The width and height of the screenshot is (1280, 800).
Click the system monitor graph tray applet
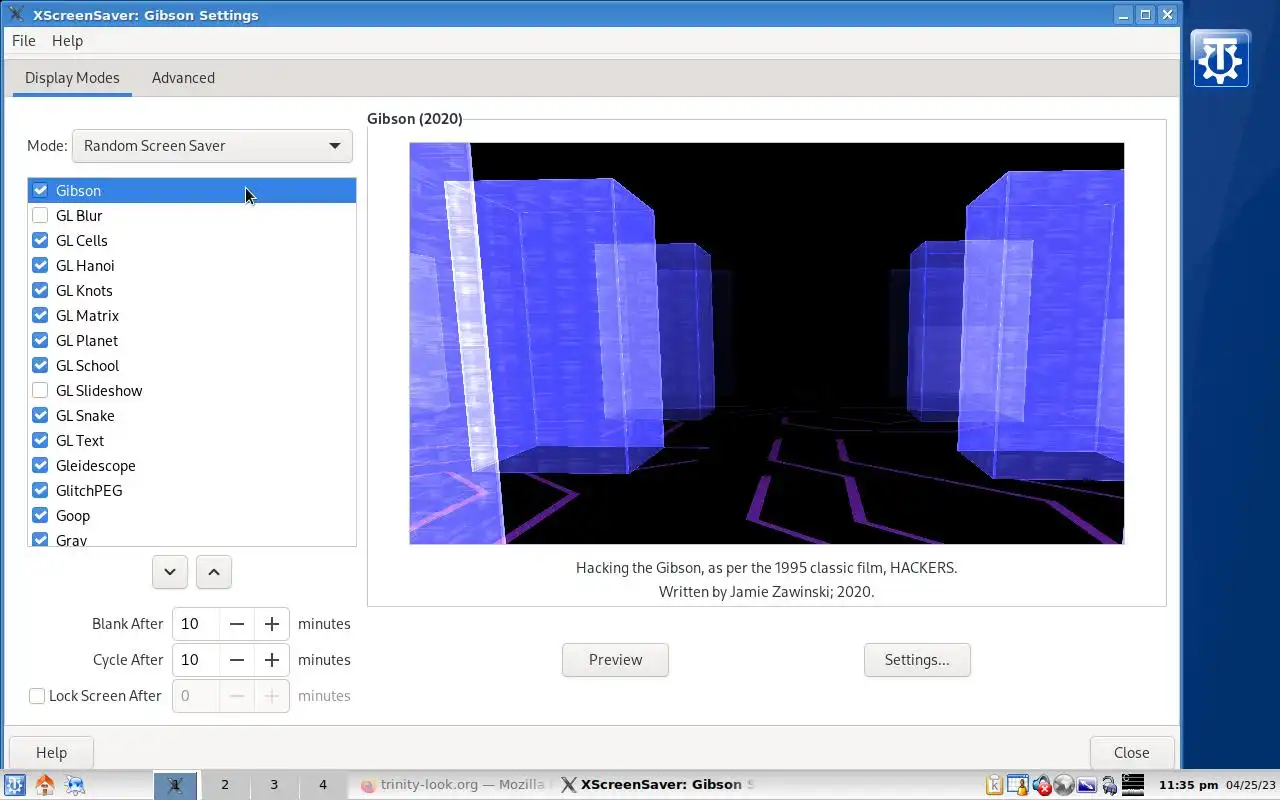coord(1133,785)
